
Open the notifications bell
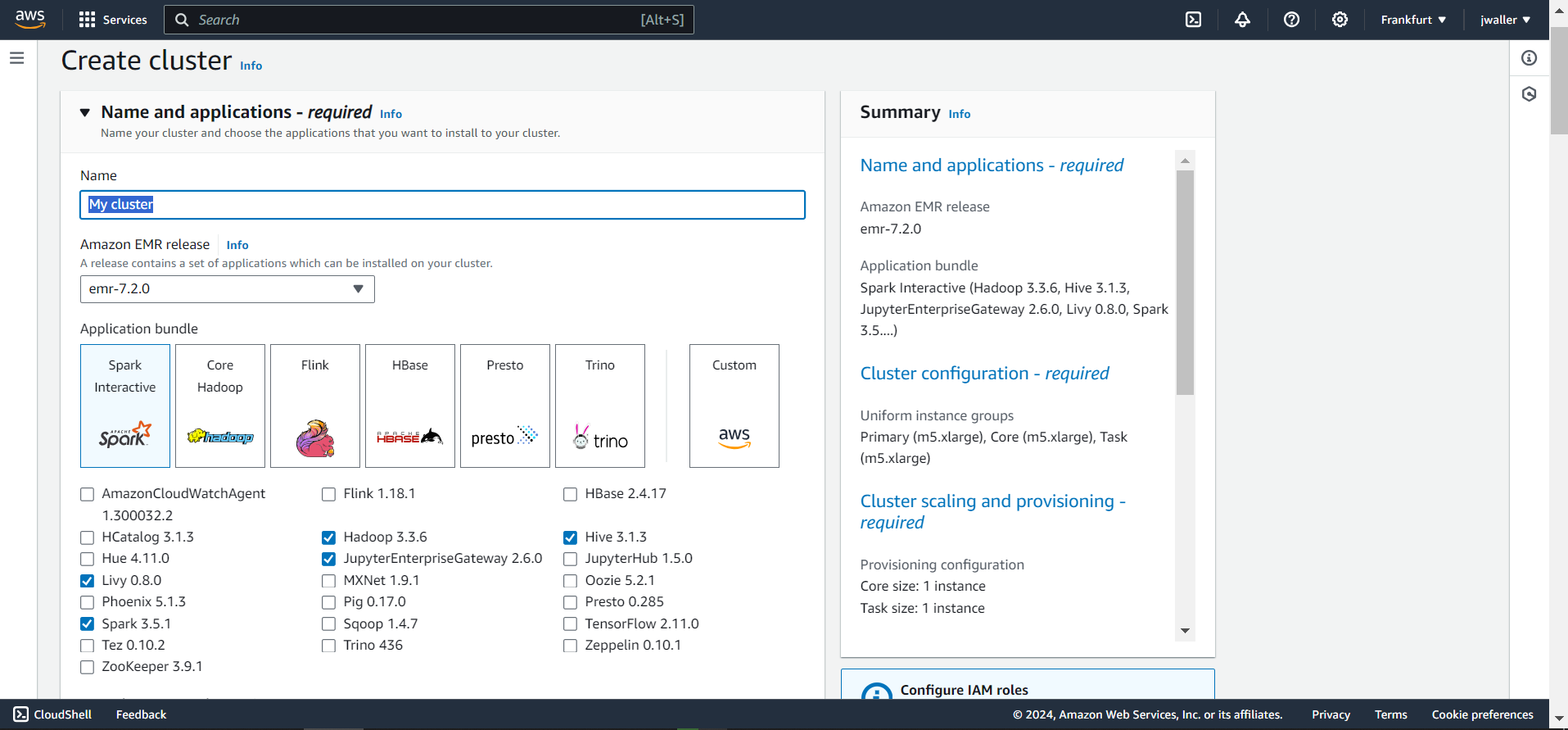click(x=1242, y=20)
